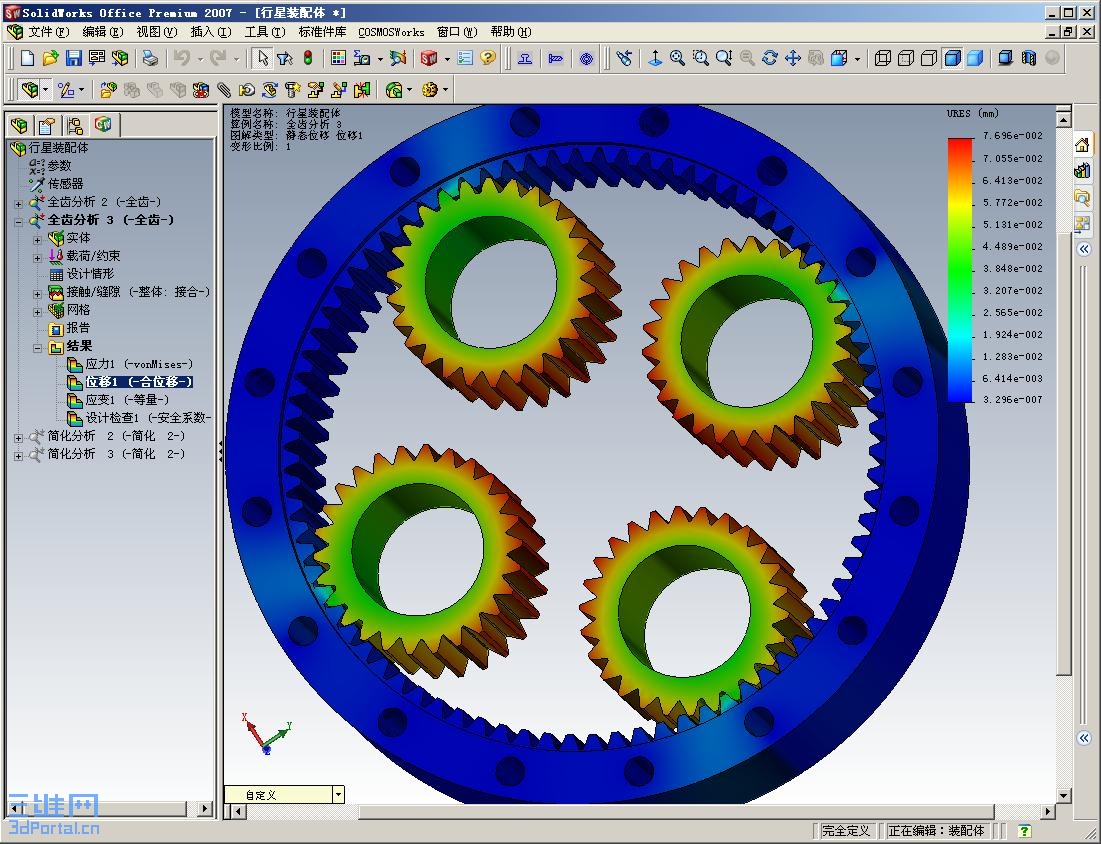Open the 工具(T) menu

pos(265,32)
